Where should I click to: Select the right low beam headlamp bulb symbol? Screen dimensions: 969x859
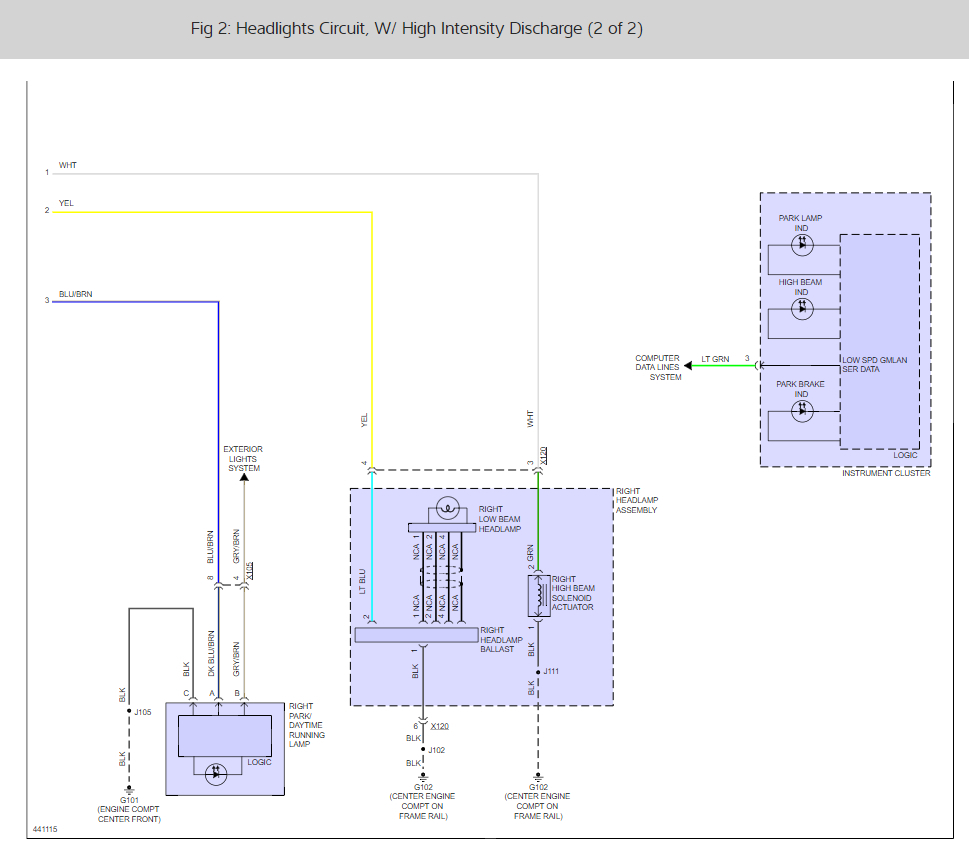[450, 508]
